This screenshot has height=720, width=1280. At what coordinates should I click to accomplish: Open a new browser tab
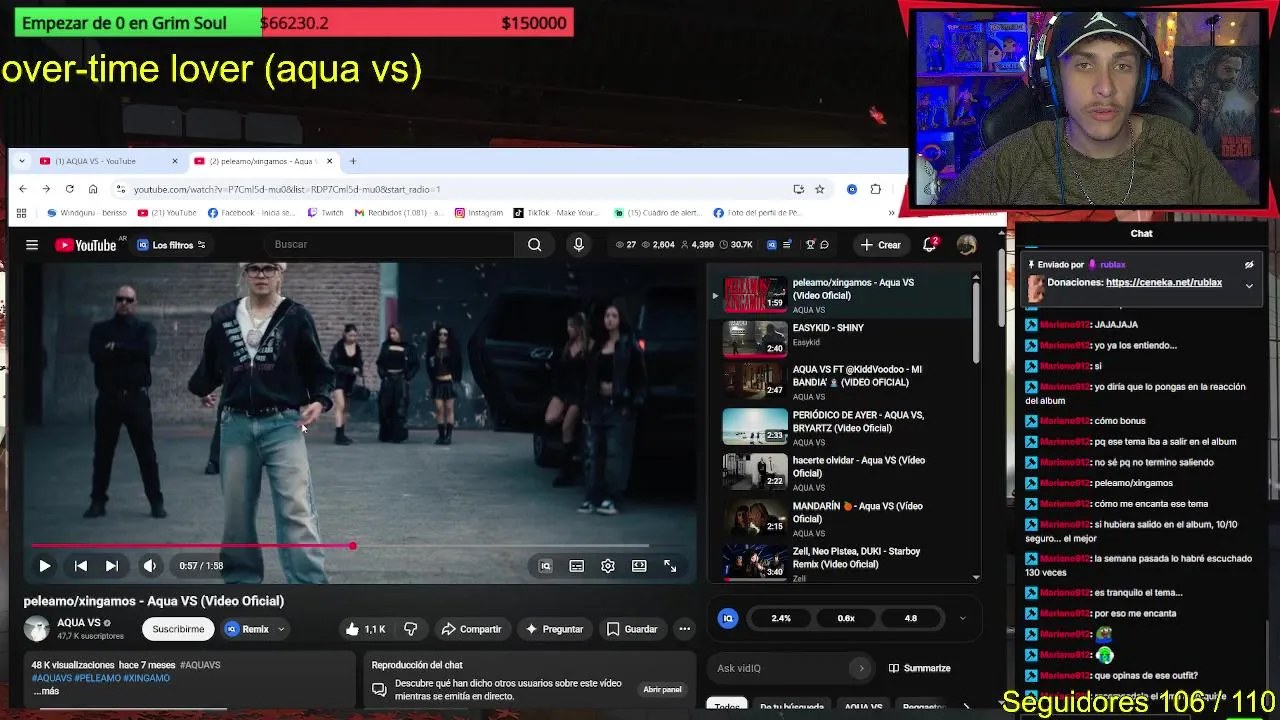pos(352,161)
